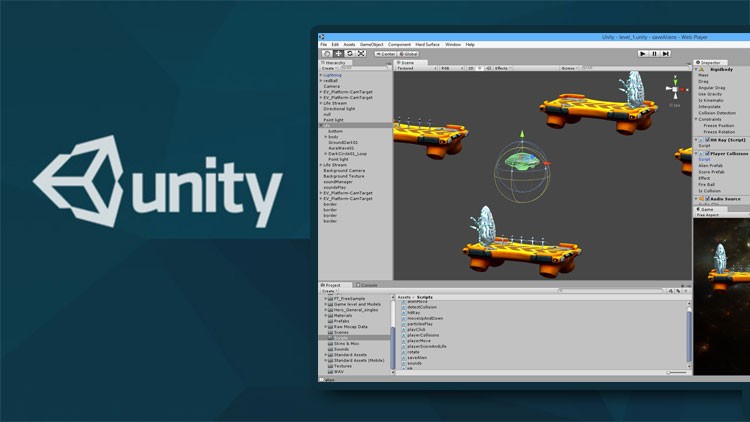Collapse the Constraints foldout in Inspector
750x422 pixels.
pos(696,119)
